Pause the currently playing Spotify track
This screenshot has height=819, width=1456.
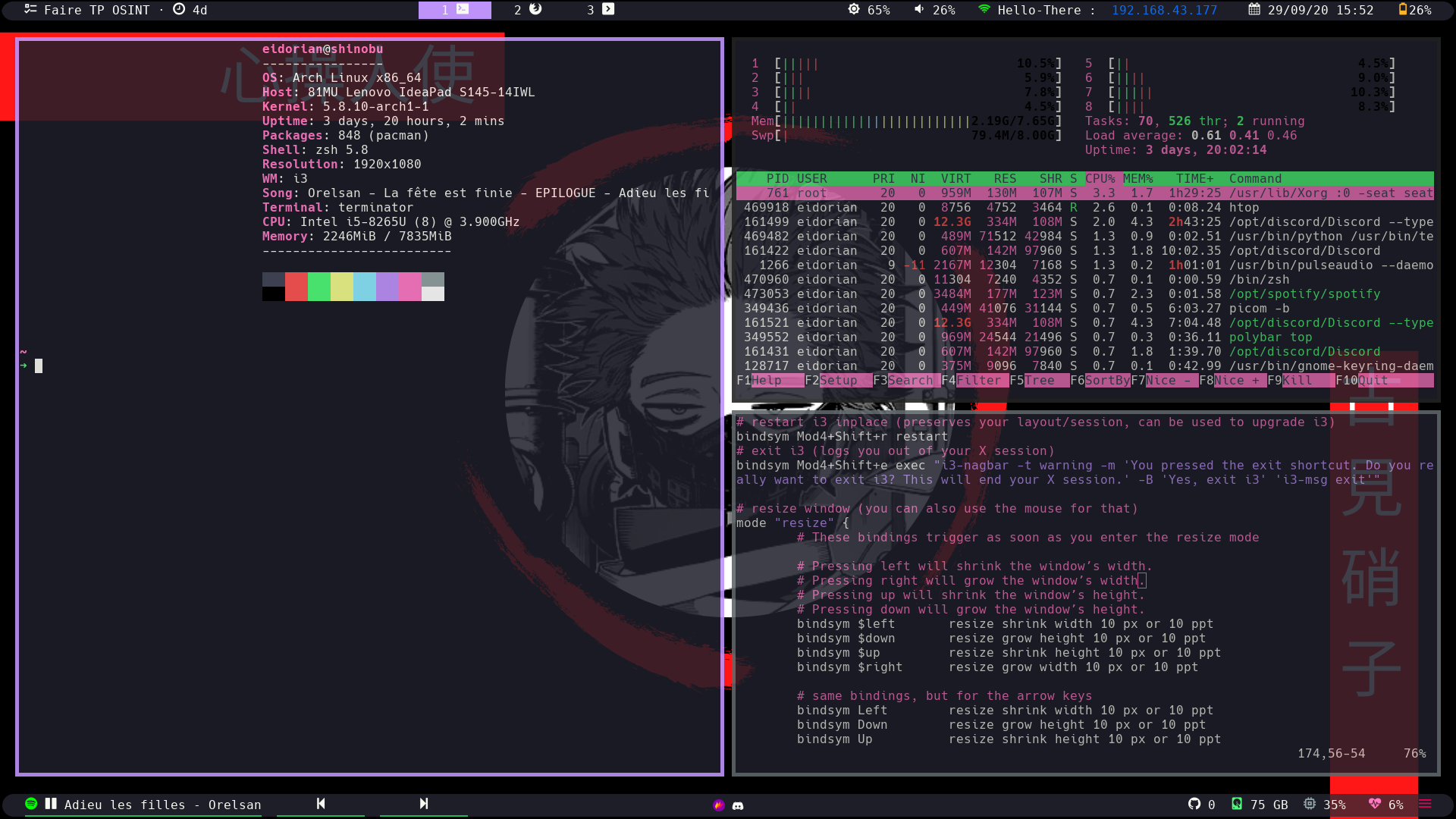[51, 804]
